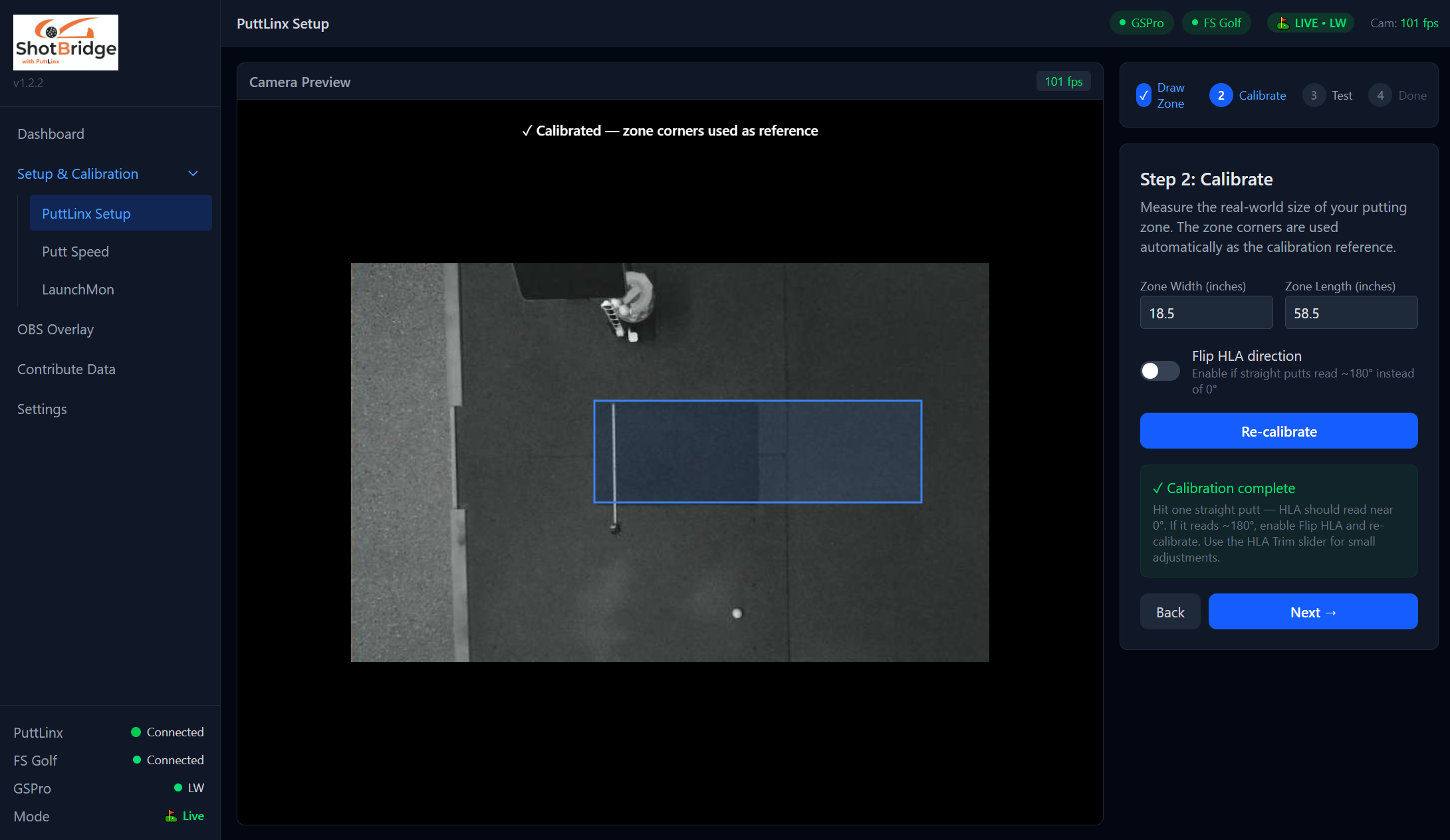Click the Step 2: Calibrate heading
Viewport: 1450px width, 840px height.
(1206, 179)
